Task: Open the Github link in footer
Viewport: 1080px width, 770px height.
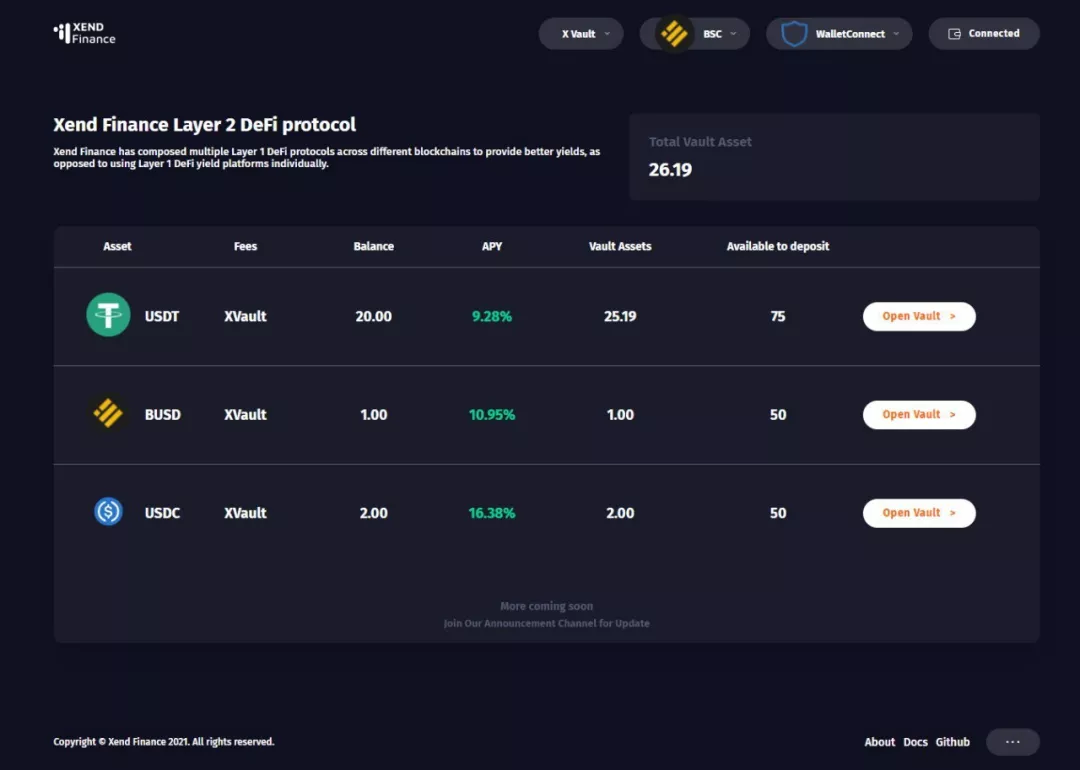Action: click(x=953, y=742)
